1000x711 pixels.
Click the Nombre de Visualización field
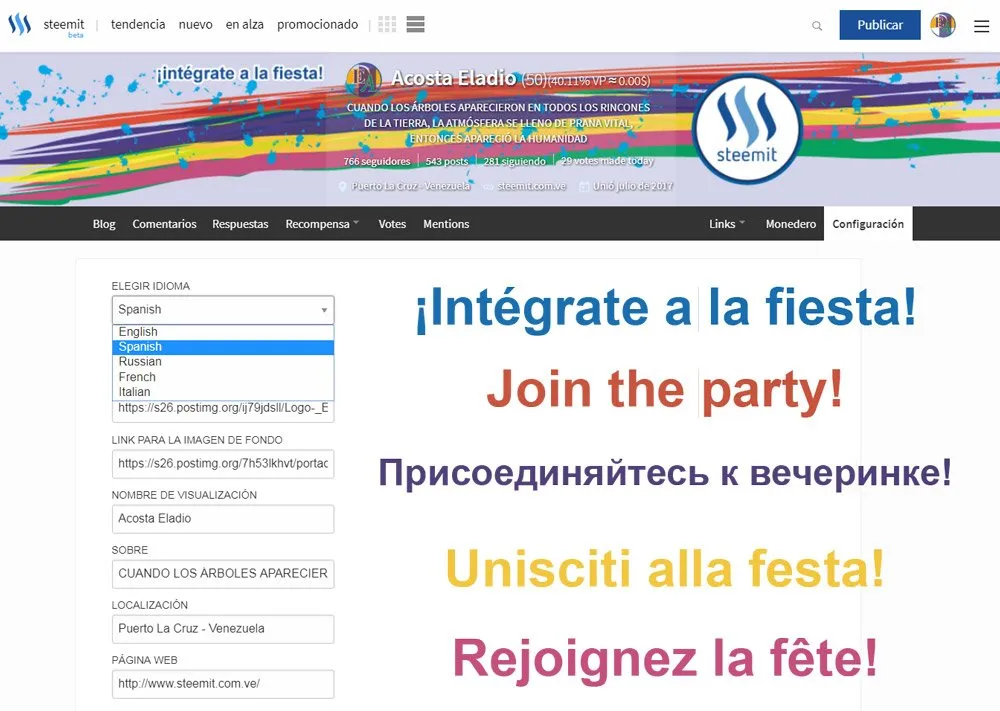click(x=223, y=519)
